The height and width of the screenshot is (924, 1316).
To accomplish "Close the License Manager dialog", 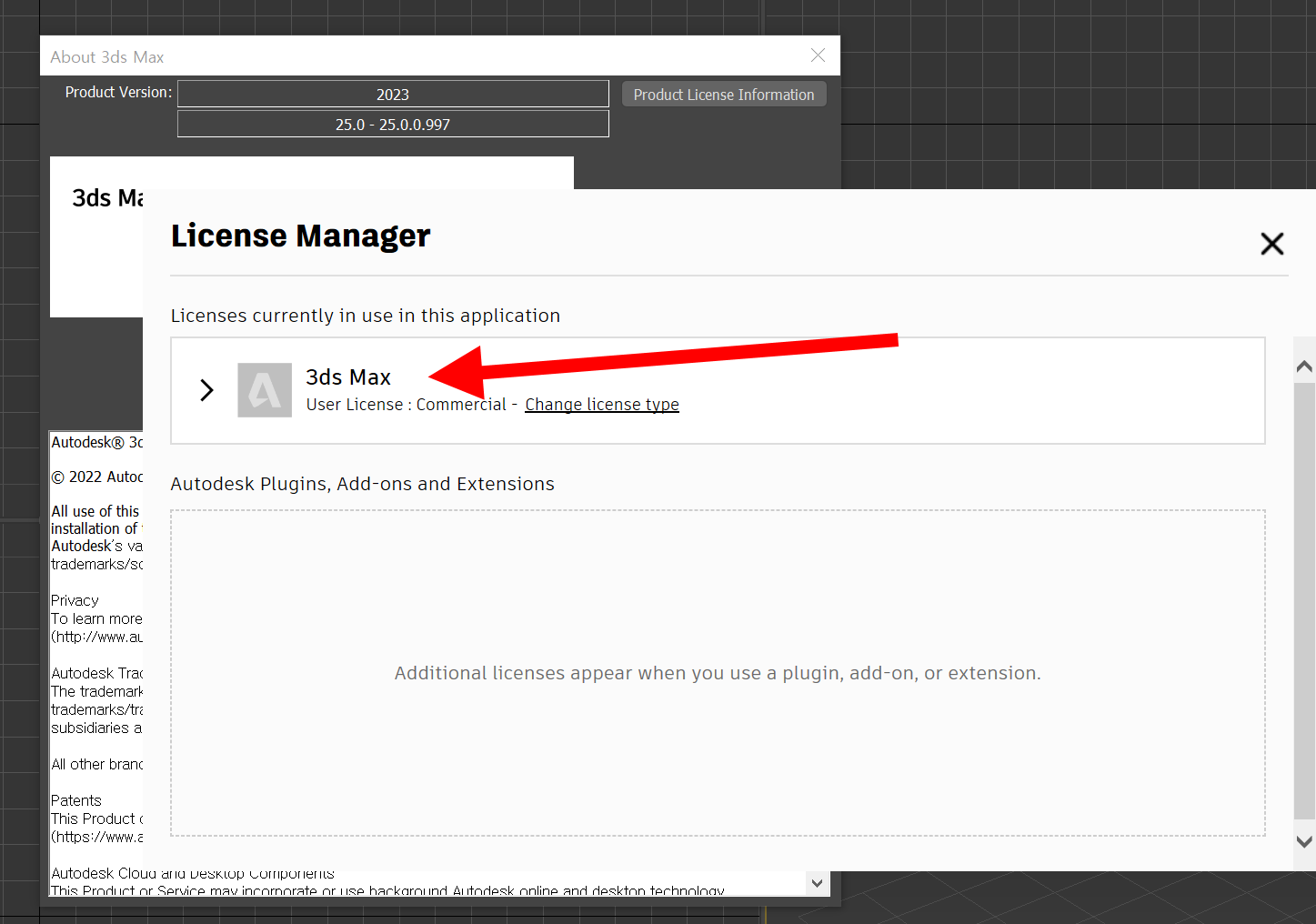I will click(x=1271, y=243).
